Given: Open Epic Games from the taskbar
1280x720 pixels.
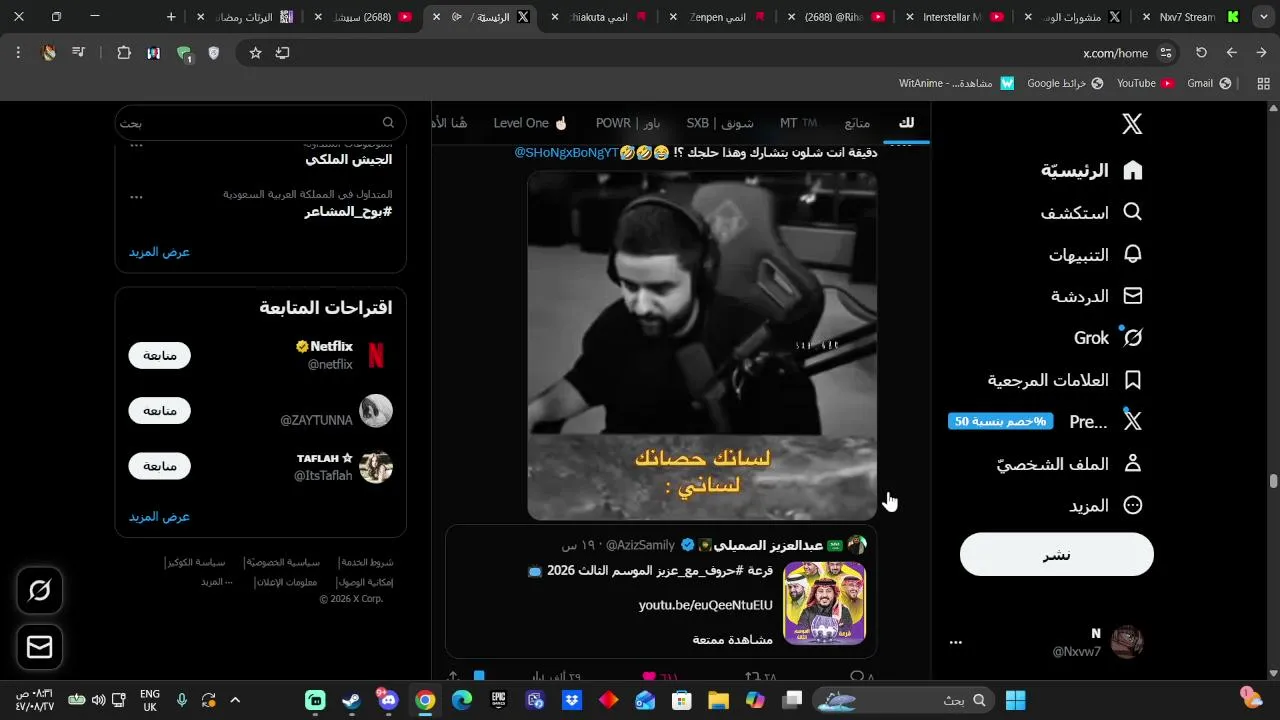Looking at the screenshot, I should (498, 700).
